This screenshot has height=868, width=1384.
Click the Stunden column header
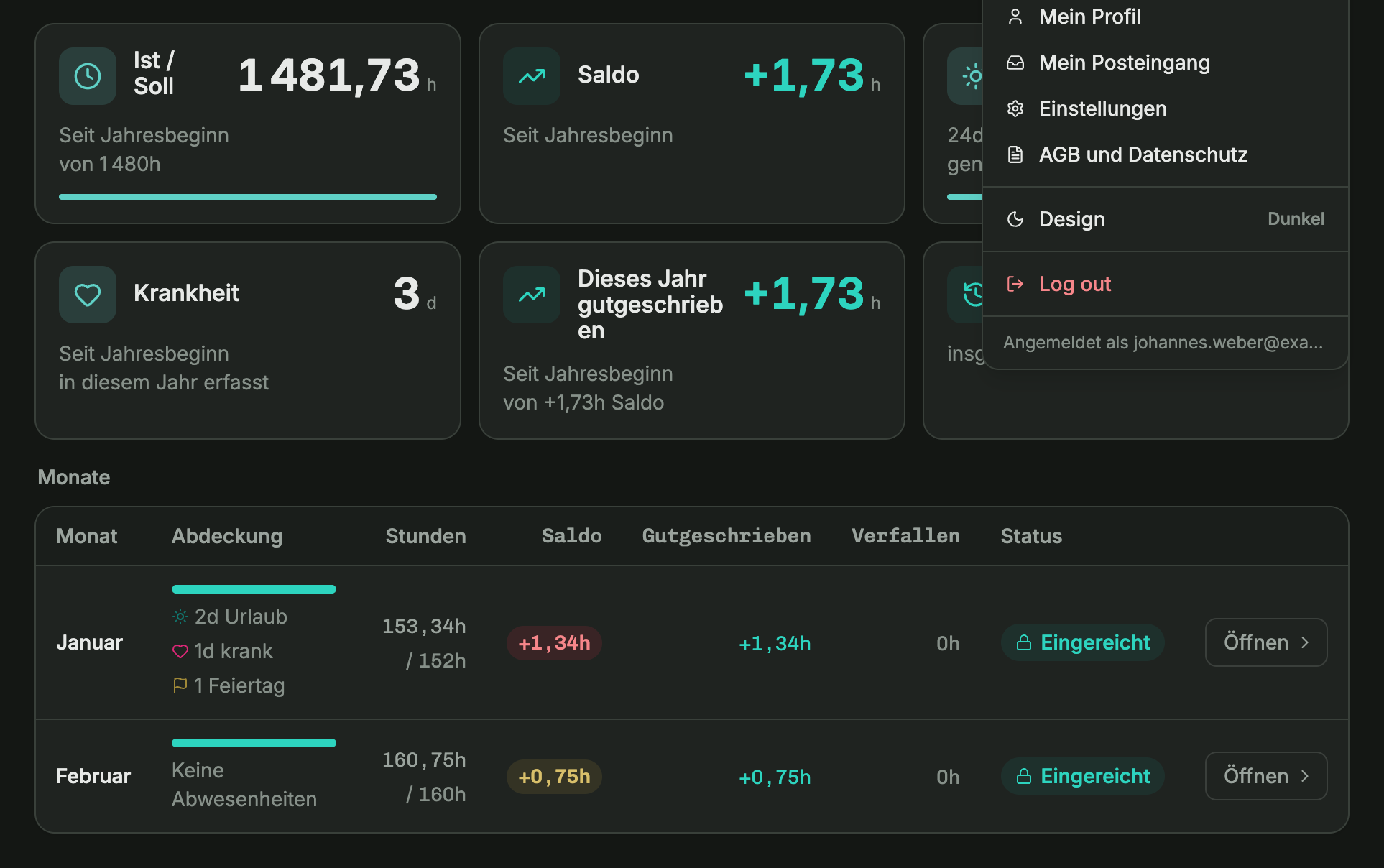point(425,536)
